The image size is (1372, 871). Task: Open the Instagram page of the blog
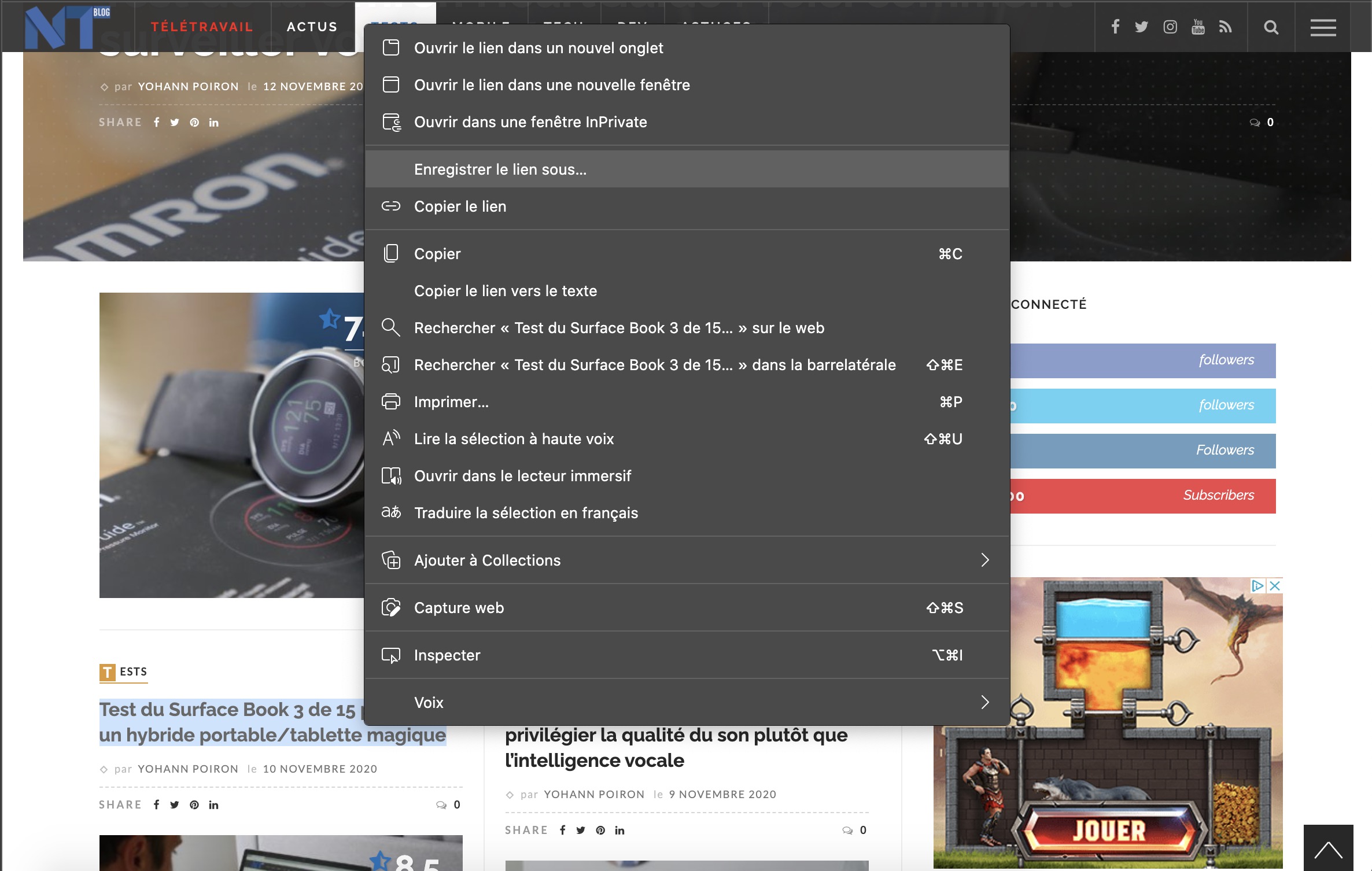[x=1170, y=26]
